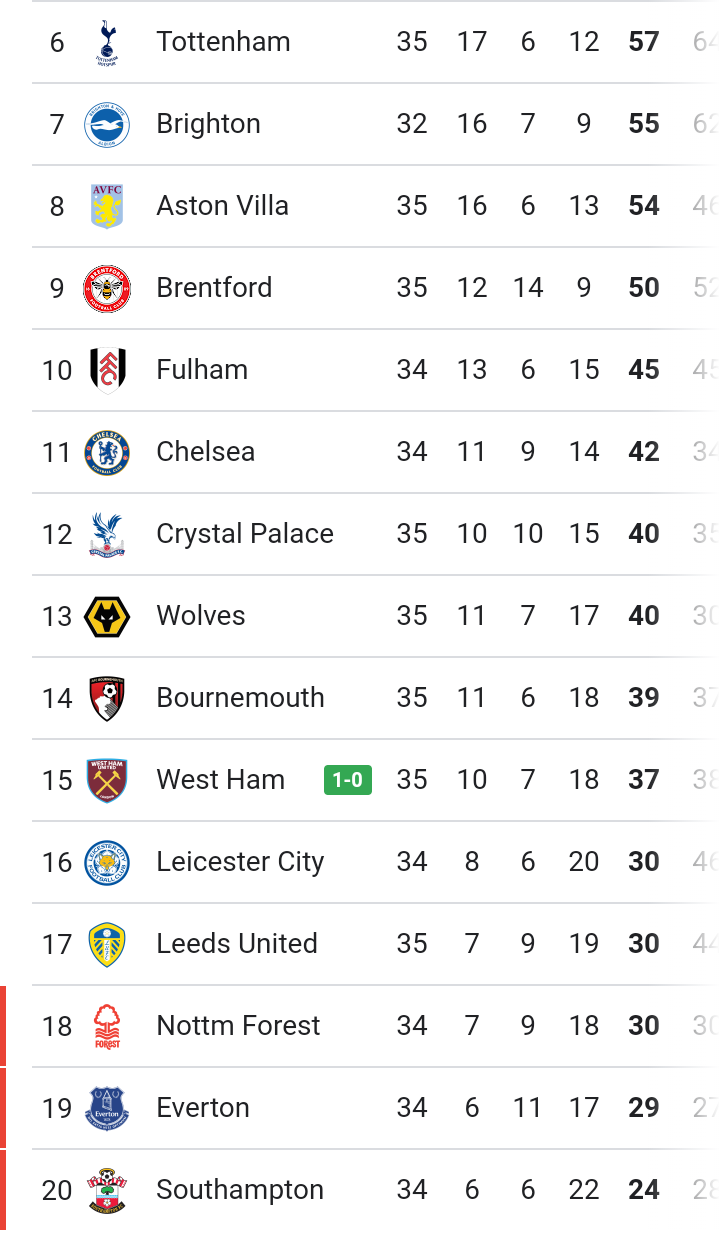Screen dimensions: 719x1238
Task: Select the Leeds United team name
Action: point(237,944)
